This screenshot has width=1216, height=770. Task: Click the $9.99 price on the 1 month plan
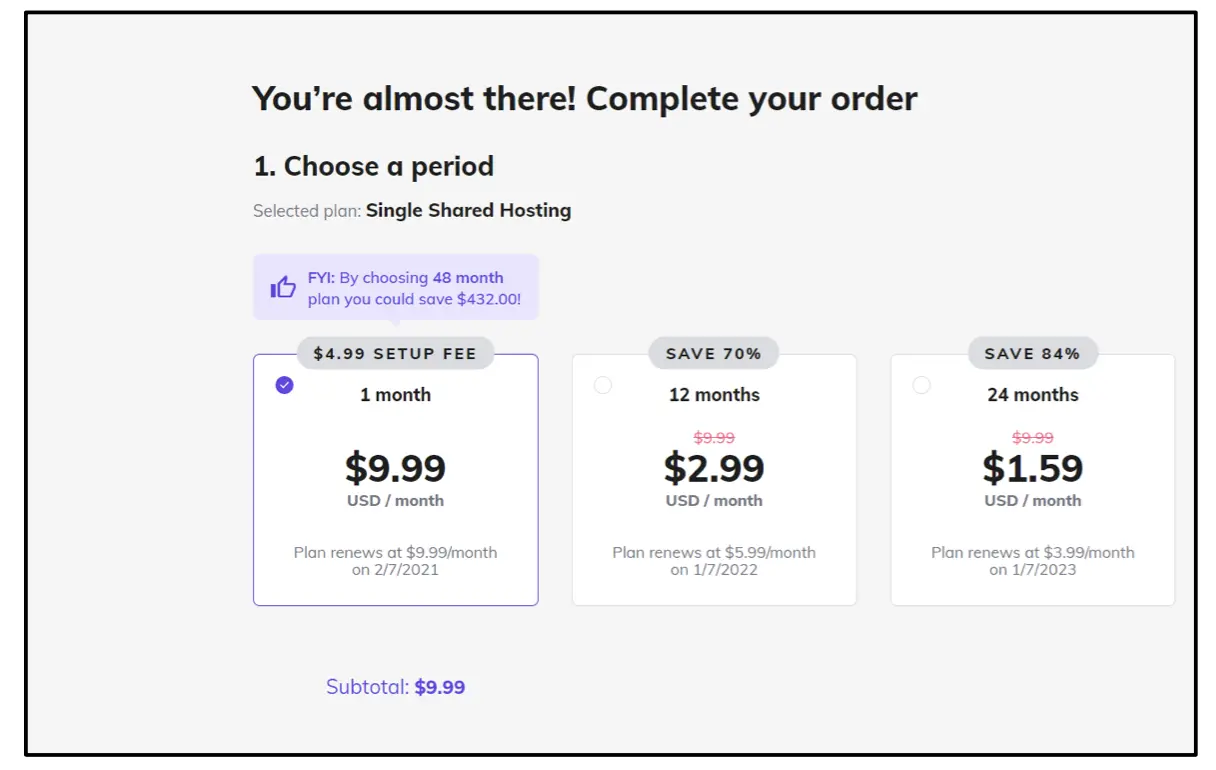395,467
